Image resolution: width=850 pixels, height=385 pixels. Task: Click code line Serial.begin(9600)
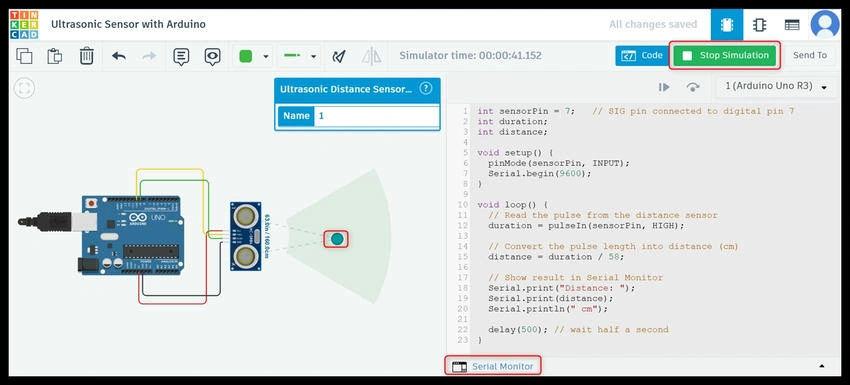(x=539, y=174)
